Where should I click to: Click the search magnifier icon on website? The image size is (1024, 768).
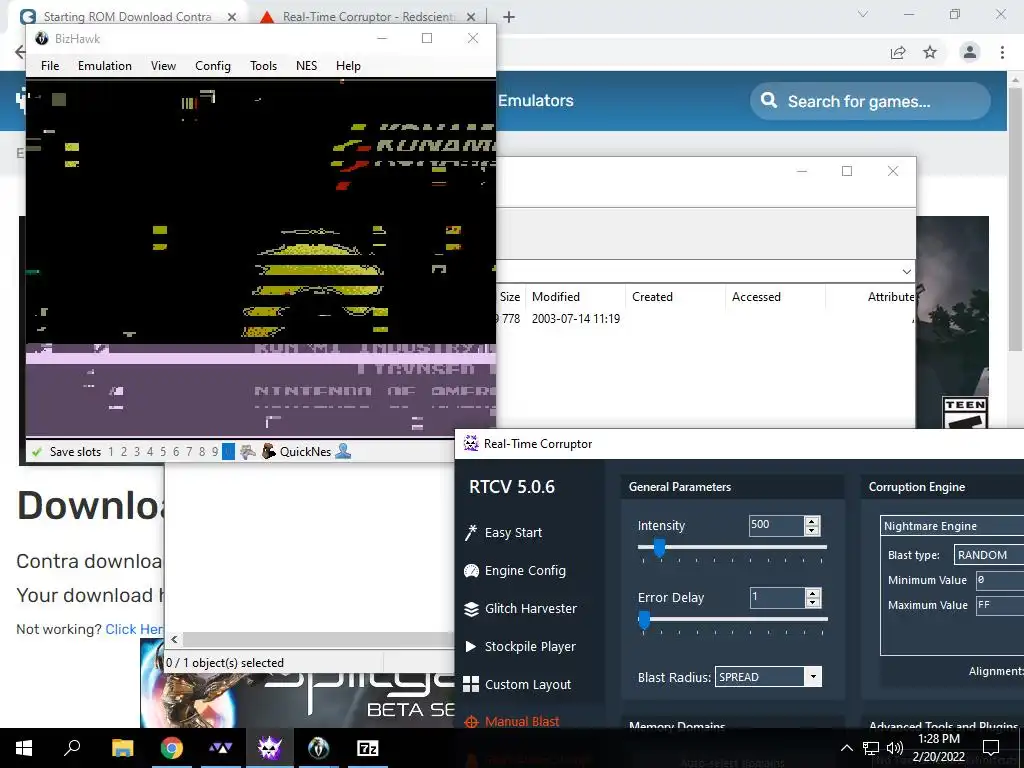(x=769, y=101)
